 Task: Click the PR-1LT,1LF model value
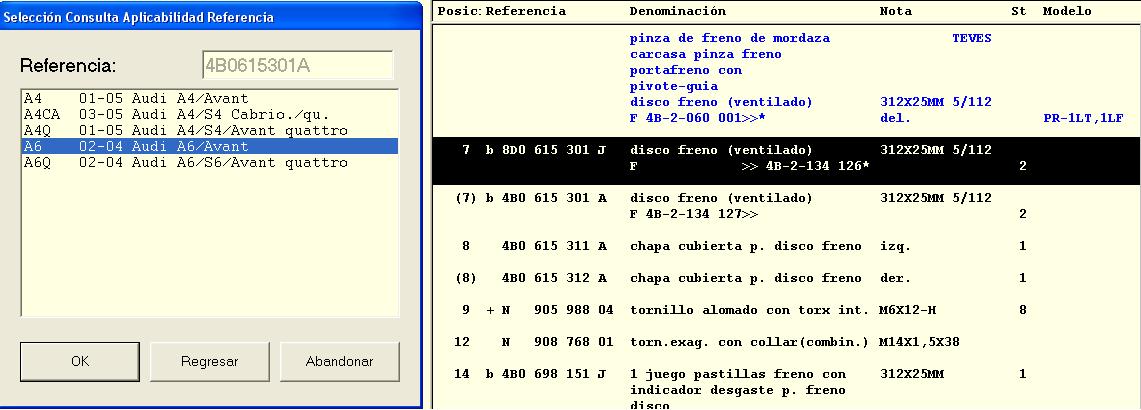(1083, 118)
